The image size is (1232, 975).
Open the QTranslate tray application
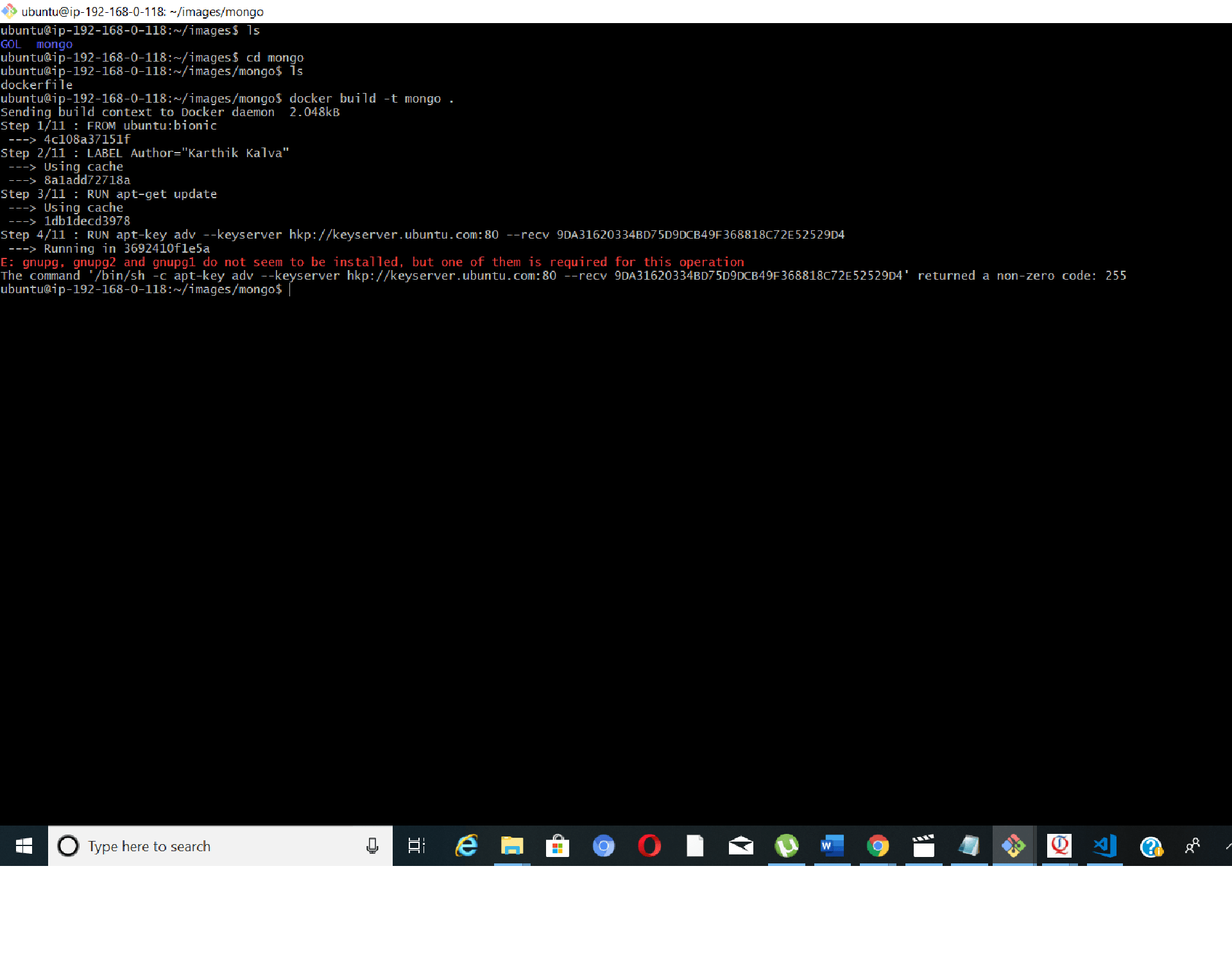point(1059,846)
